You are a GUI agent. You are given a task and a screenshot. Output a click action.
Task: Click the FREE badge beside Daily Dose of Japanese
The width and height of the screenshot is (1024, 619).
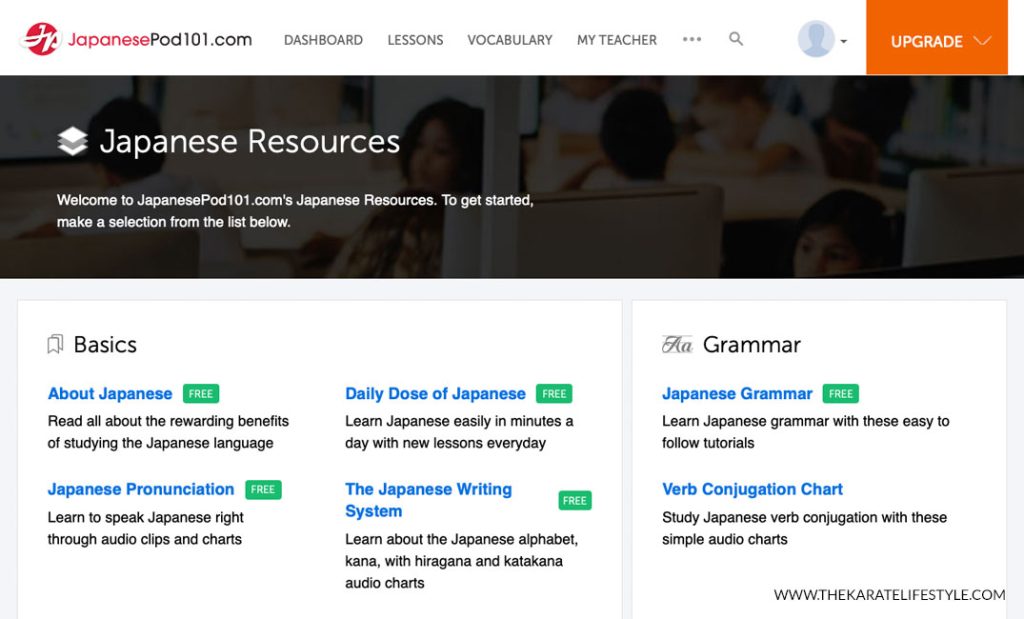[554, 394]
